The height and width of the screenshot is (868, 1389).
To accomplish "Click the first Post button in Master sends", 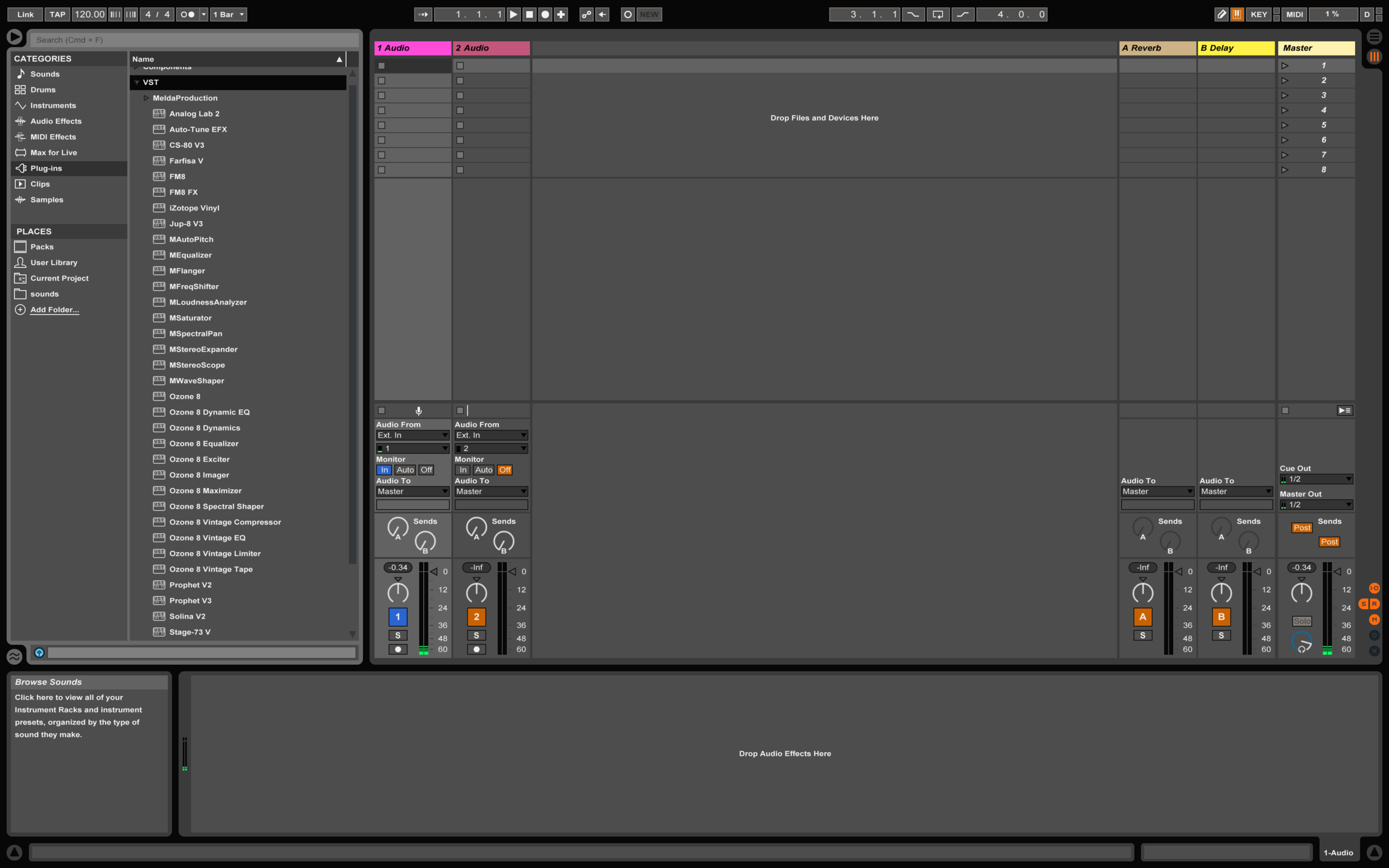I will coord(1302,528).
